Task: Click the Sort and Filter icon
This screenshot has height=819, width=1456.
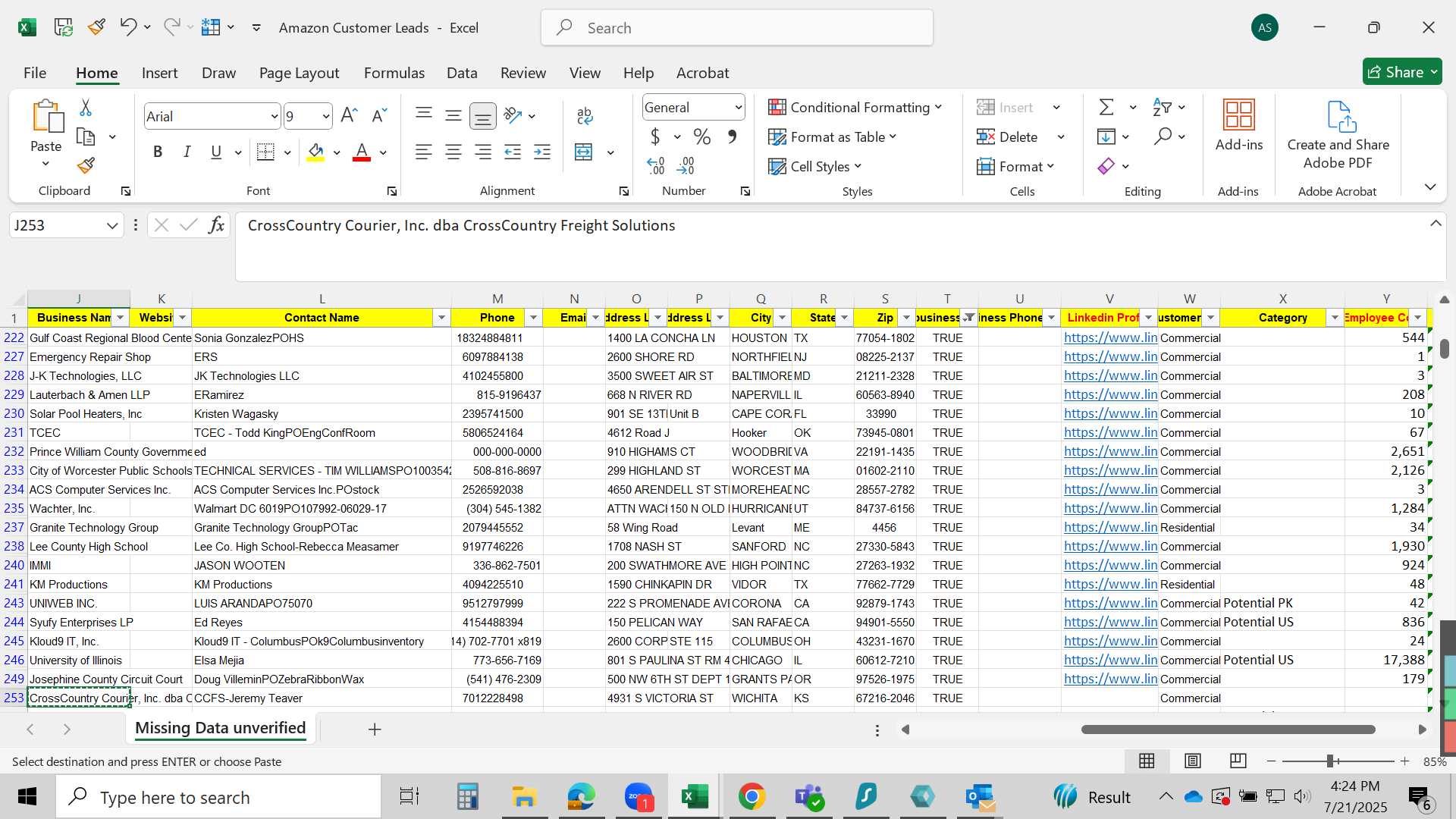Action: pos(1162,107)
